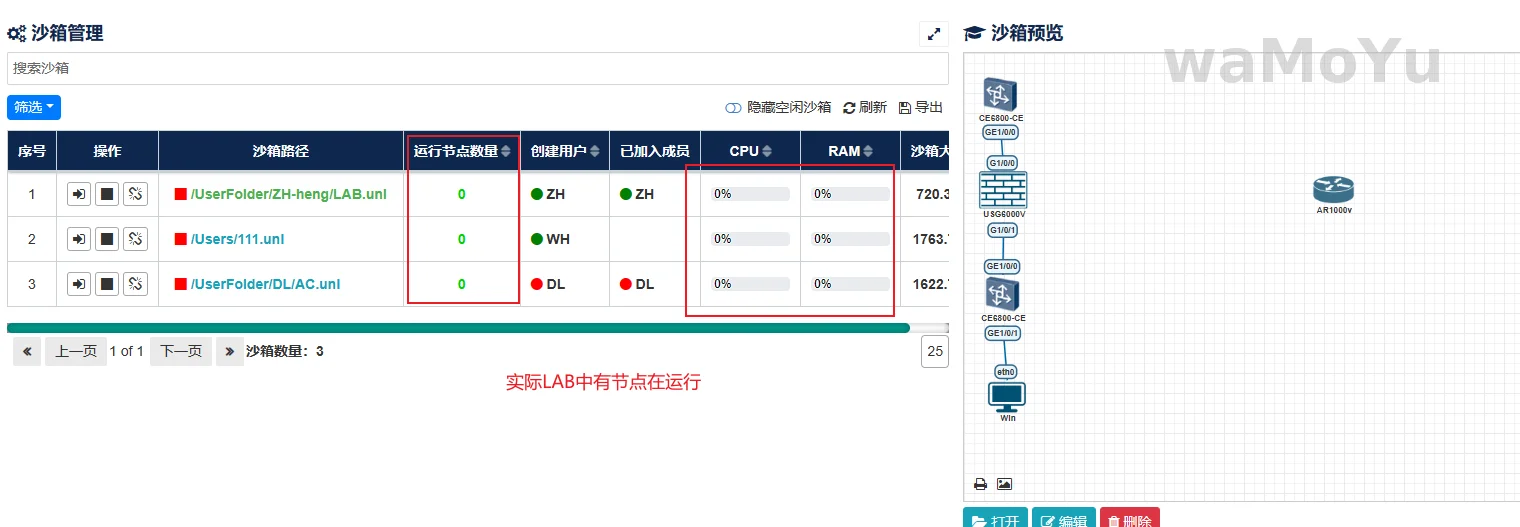Click 导出 to export the list

pyautogui.click(x=921, y=108)
